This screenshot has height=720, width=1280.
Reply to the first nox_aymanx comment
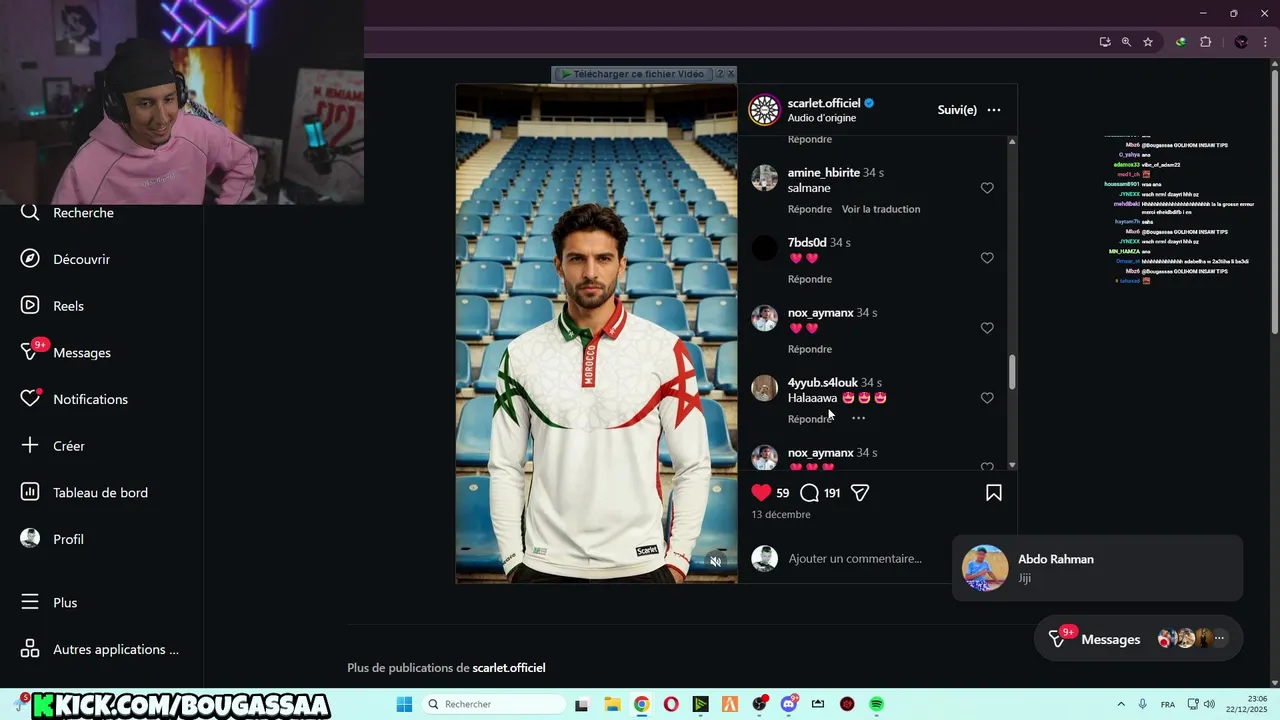click(810, 349)
